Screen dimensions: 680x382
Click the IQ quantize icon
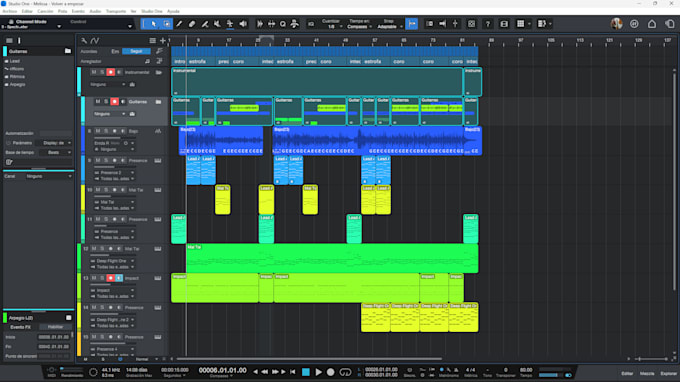pyautogui.click(x=311, y=24)
